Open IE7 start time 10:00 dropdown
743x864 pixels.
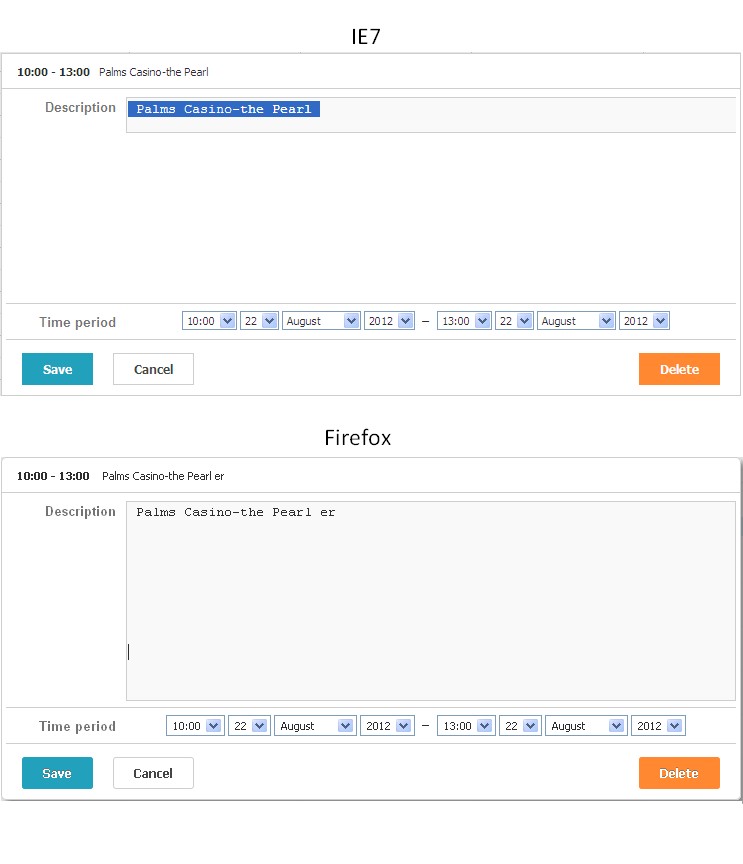coord(209,321)
